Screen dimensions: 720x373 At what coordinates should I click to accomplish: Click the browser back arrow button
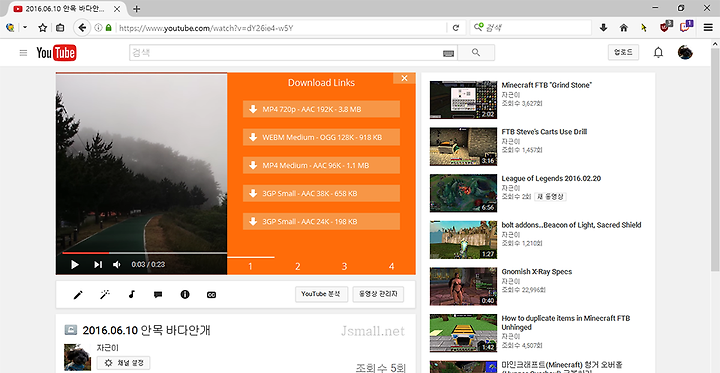[82, 28]
